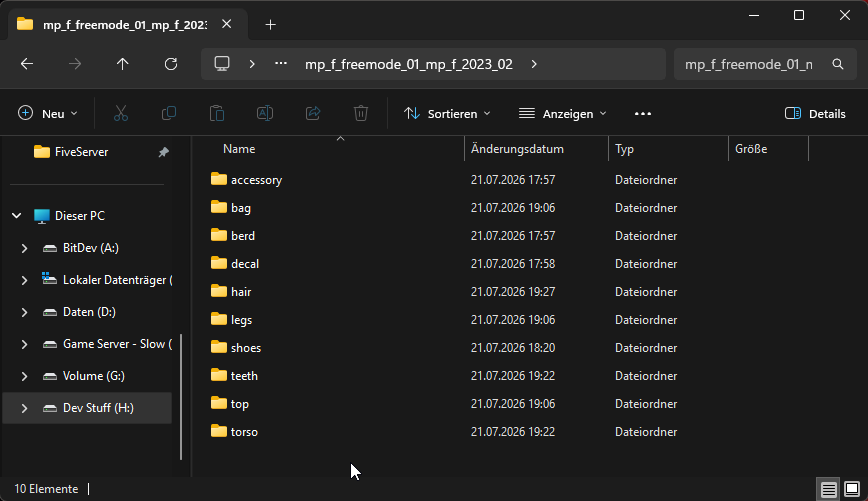
Task: Click the Delete trash icon
Action: click(x=361, y=113)
